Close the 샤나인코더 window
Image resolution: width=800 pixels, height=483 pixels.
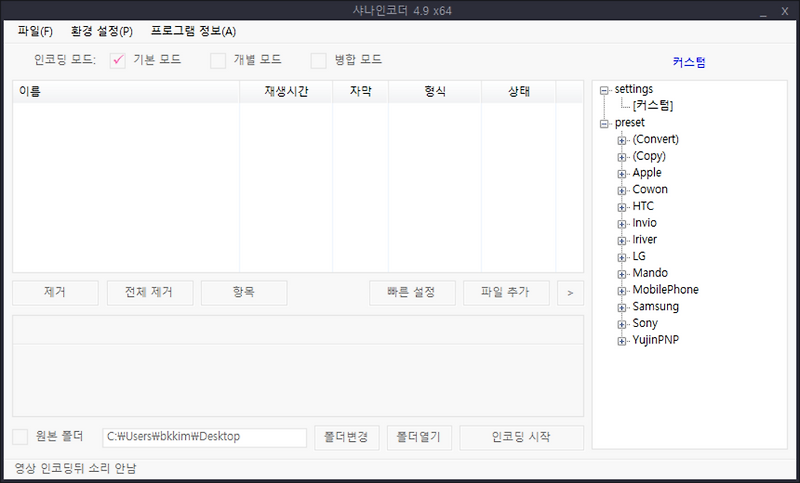(785, 11)
